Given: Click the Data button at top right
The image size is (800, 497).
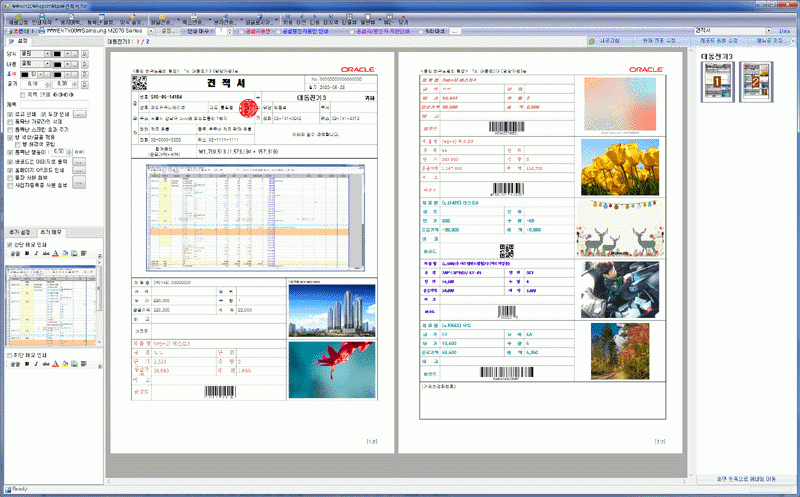Looking at the screenshot, I should click(x=785, y=31).
